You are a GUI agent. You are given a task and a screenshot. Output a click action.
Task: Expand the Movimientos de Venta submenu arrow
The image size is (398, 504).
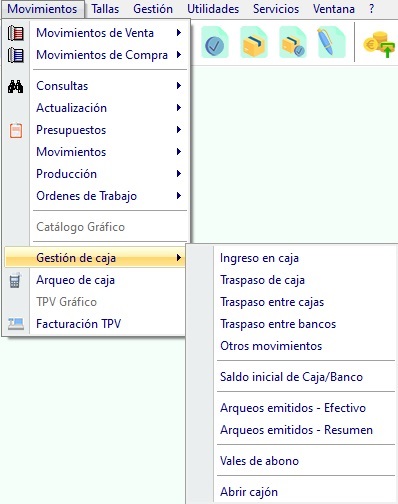(179, 33)
